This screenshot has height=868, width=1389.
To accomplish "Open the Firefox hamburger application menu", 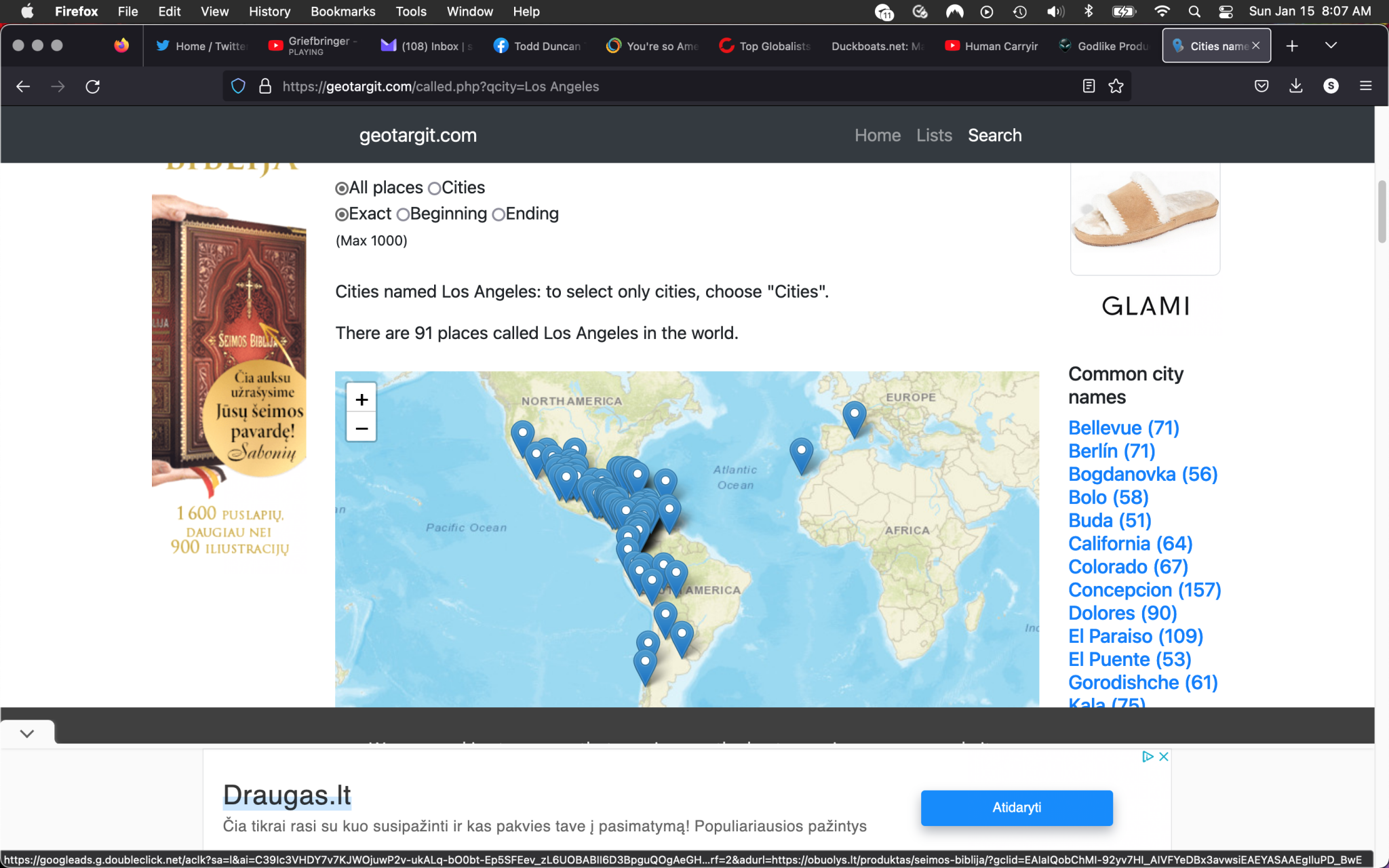I will point(1366,86).
